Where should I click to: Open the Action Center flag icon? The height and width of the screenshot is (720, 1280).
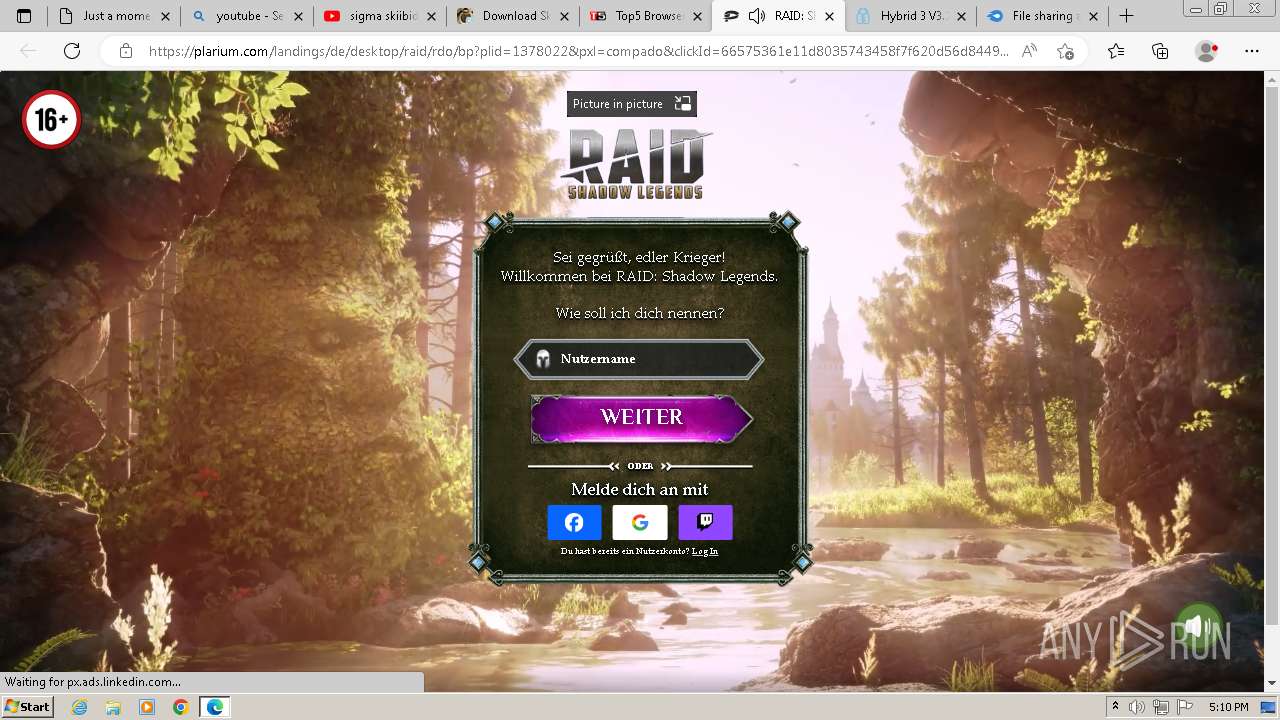[x=1185, y=707]
